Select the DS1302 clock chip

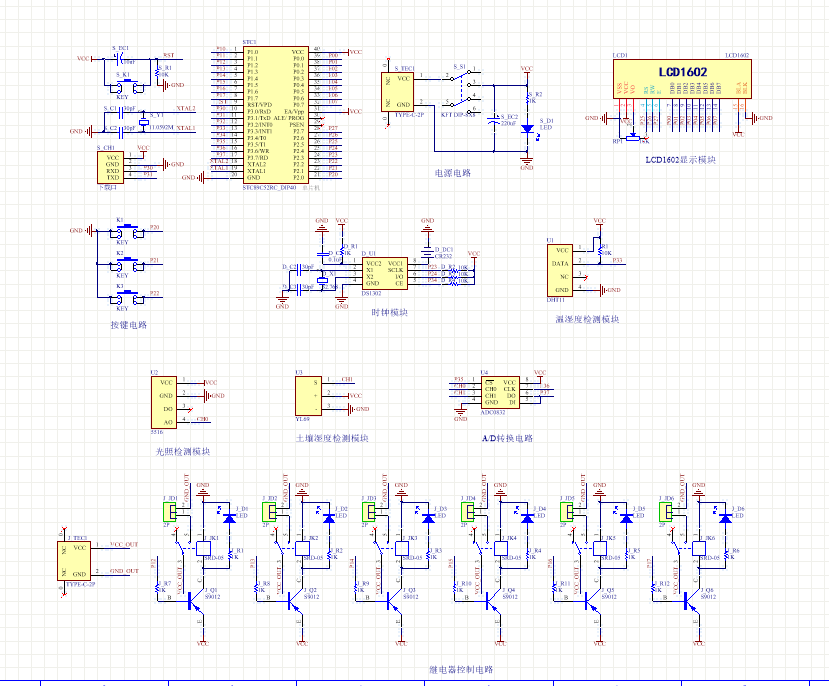[x=384, y=272]
